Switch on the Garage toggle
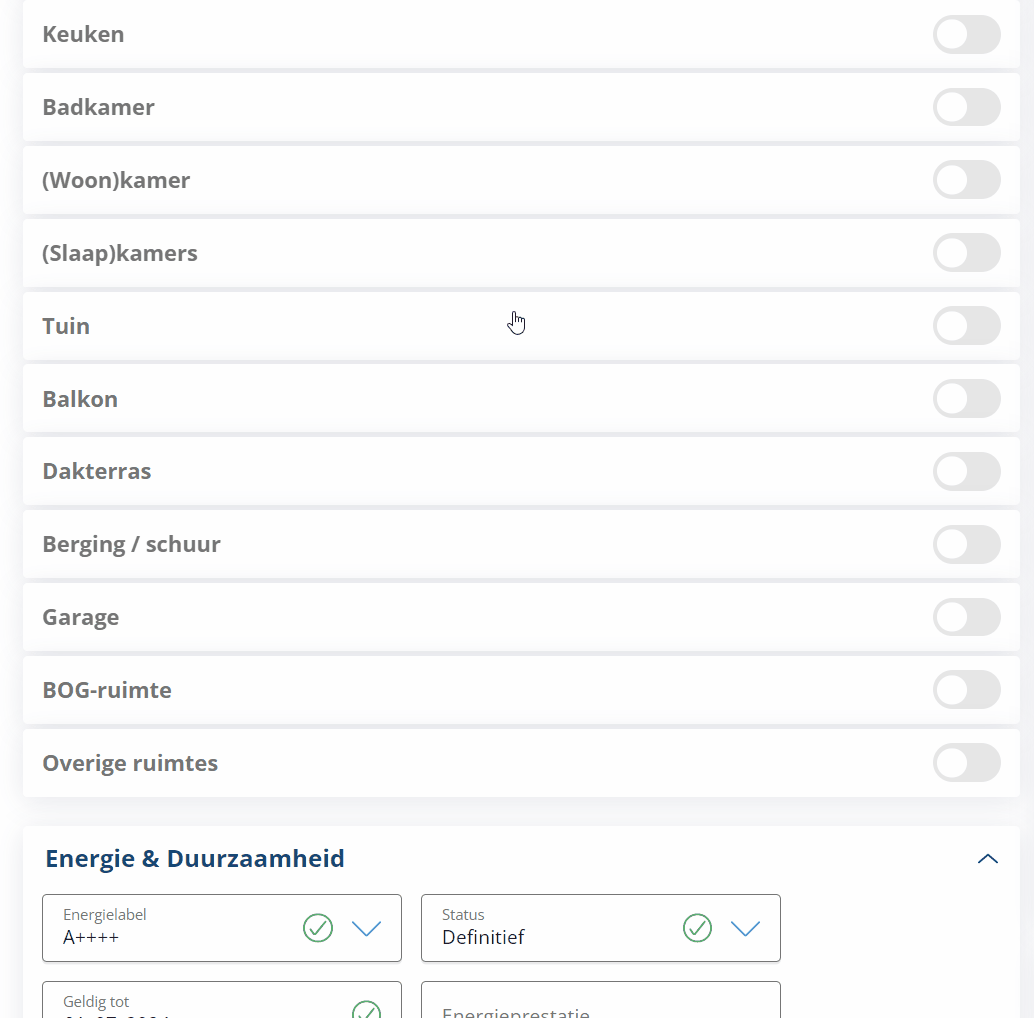The width and height of the screenshot is (1034, 1018). (966, 617)
